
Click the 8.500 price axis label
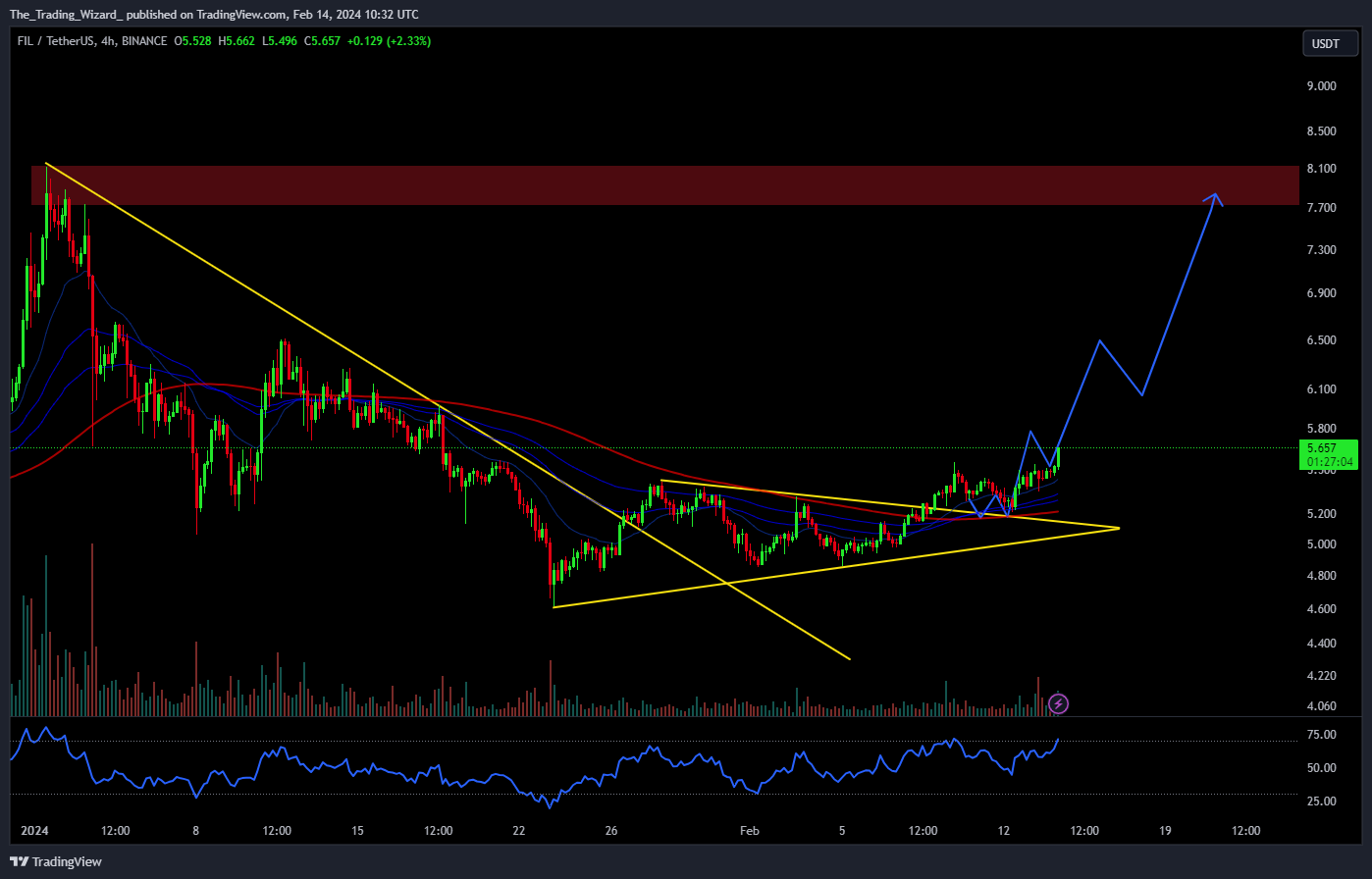click(1322, 131)
